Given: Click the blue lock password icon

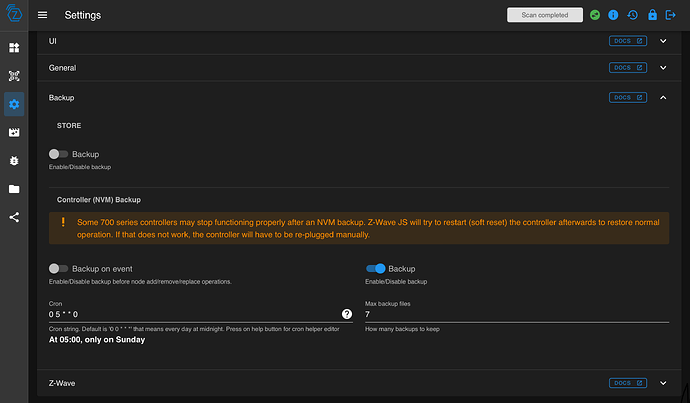Looking at the screenshot, I should (x=652, y=15).
